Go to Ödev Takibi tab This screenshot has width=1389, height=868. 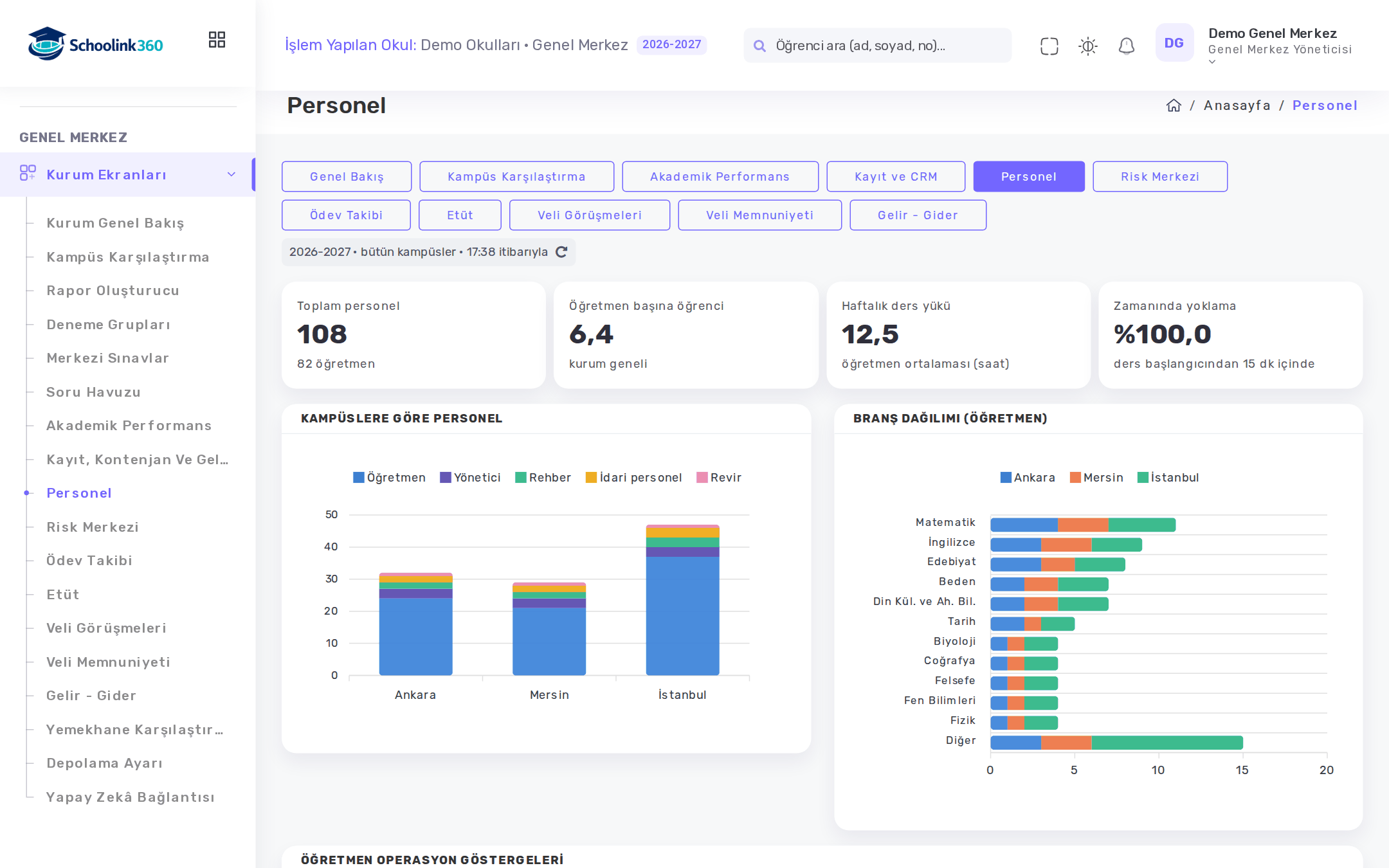[346, 215]
